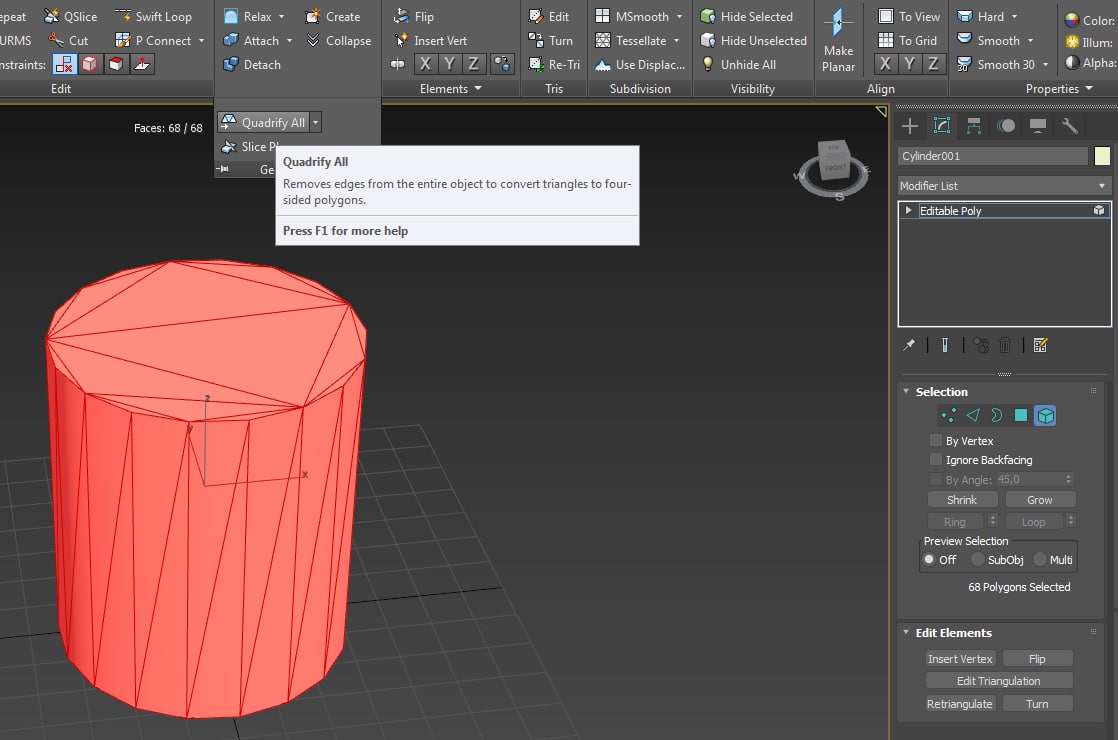Viewport: 1118px width, 740px height.
Task: Click Insert Vertex in Edit Elements
Action: point(960,659)
